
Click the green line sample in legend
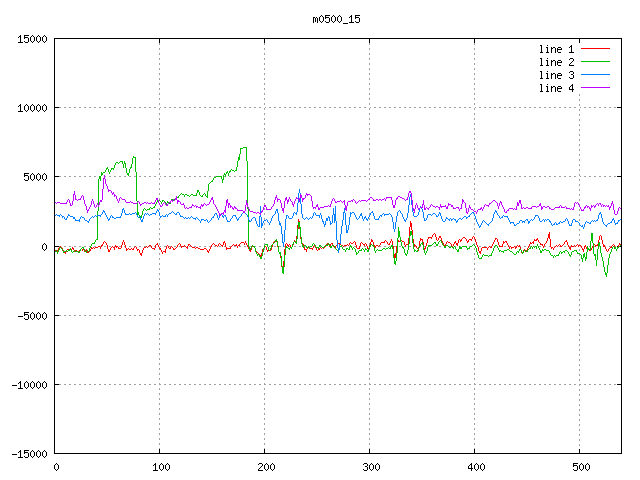pos(596,62)
